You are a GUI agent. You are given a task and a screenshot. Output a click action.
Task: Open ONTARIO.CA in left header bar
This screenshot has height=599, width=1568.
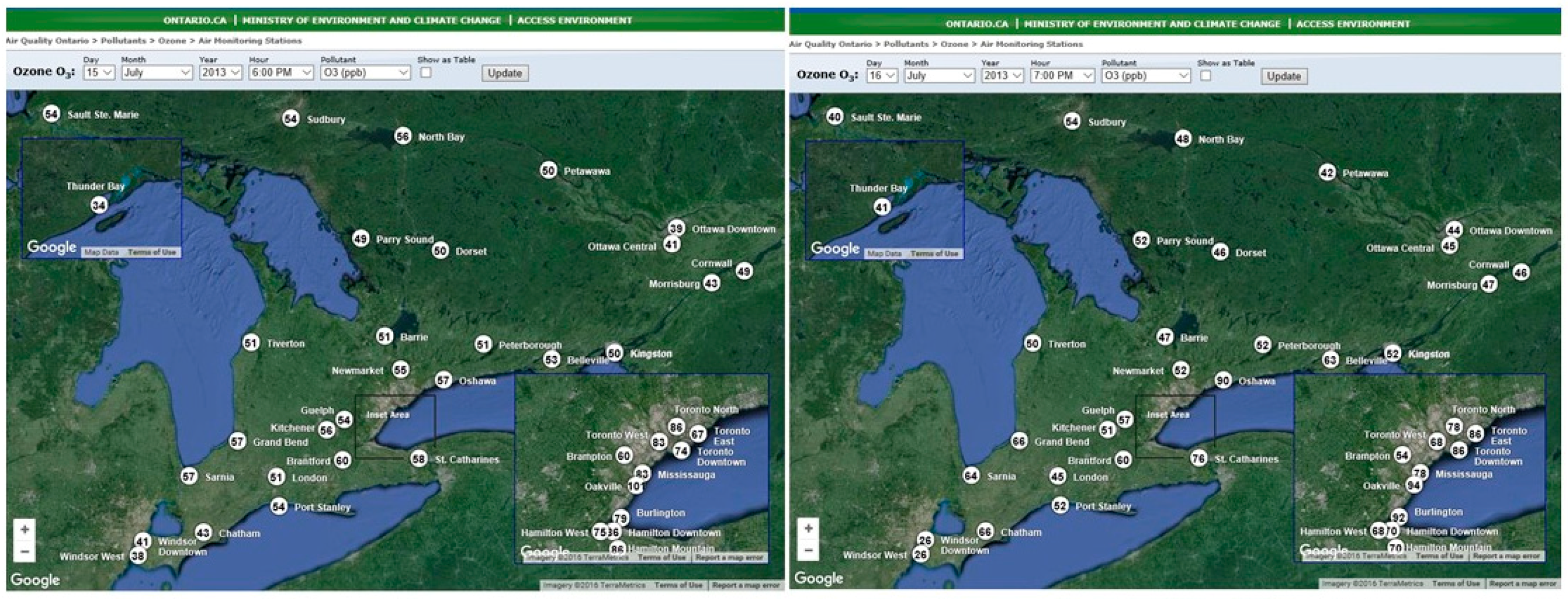tap(194, 20)
